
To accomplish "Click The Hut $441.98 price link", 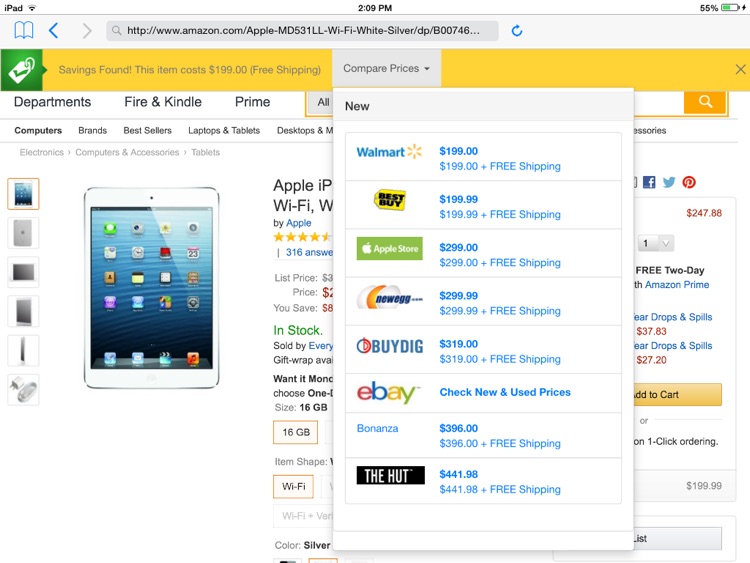I will coord(458,475).
